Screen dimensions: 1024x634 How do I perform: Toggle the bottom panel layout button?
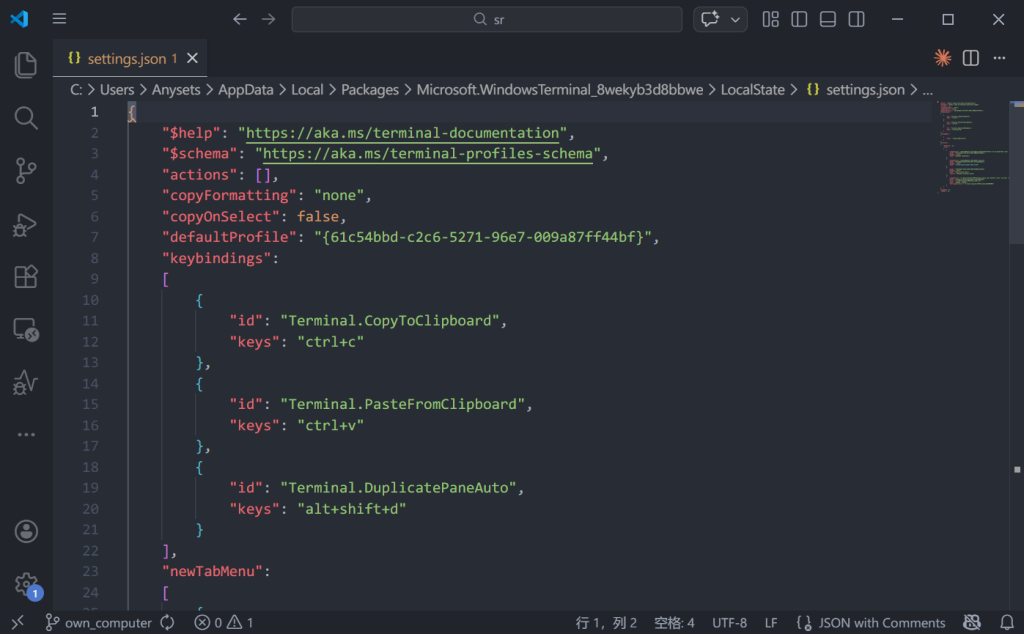828,20
